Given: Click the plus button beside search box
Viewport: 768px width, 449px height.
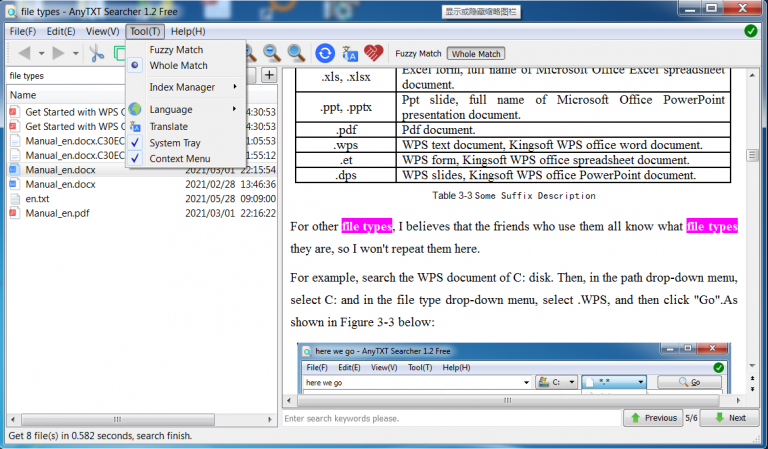Looking at the screenshot, I should pos(269,75).
